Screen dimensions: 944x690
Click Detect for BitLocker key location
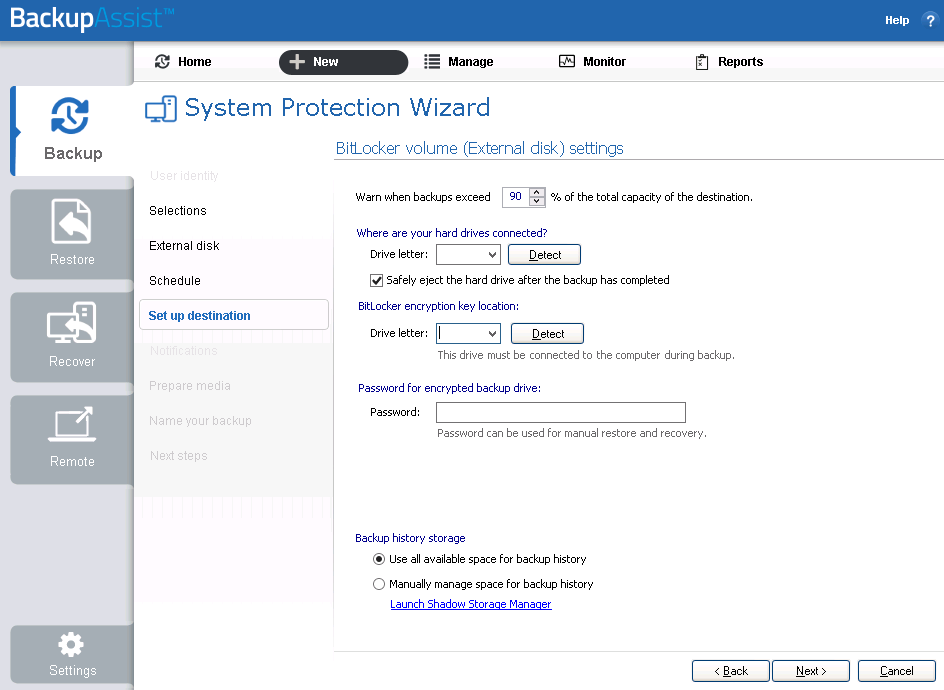click(548, 334)
